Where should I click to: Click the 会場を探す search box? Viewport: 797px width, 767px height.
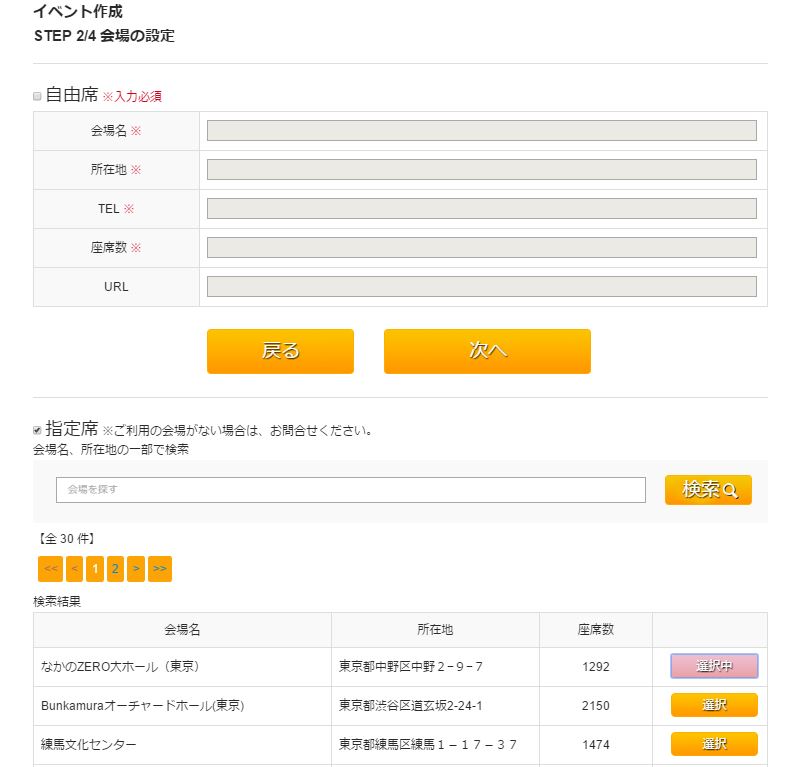click(x=351, y=490)
